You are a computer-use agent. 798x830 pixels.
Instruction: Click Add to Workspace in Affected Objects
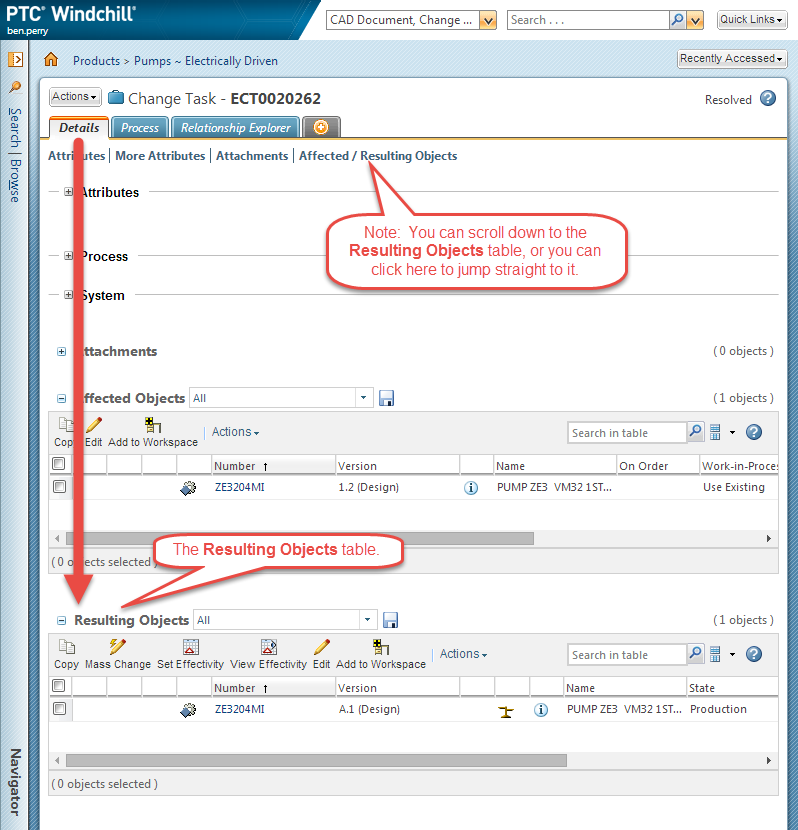pos(153,432)
